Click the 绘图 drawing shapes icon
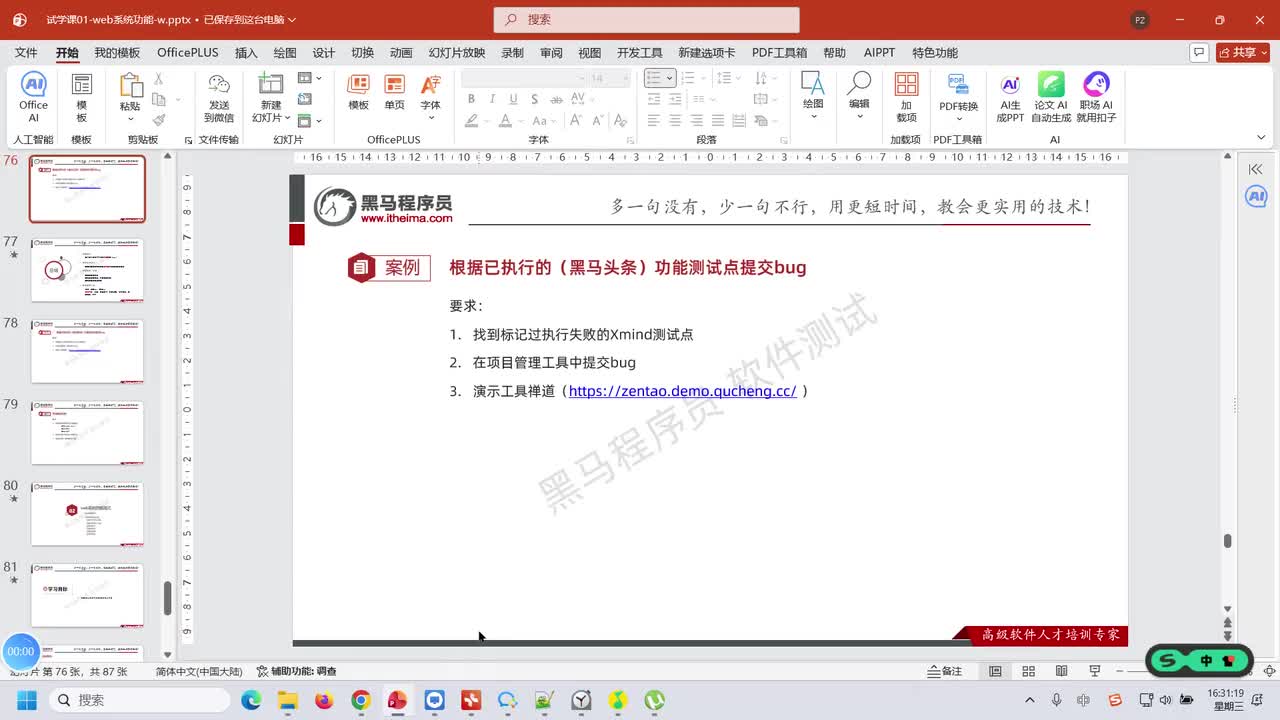The width and height of the screenshot is (1280, 720). [813, 84]
